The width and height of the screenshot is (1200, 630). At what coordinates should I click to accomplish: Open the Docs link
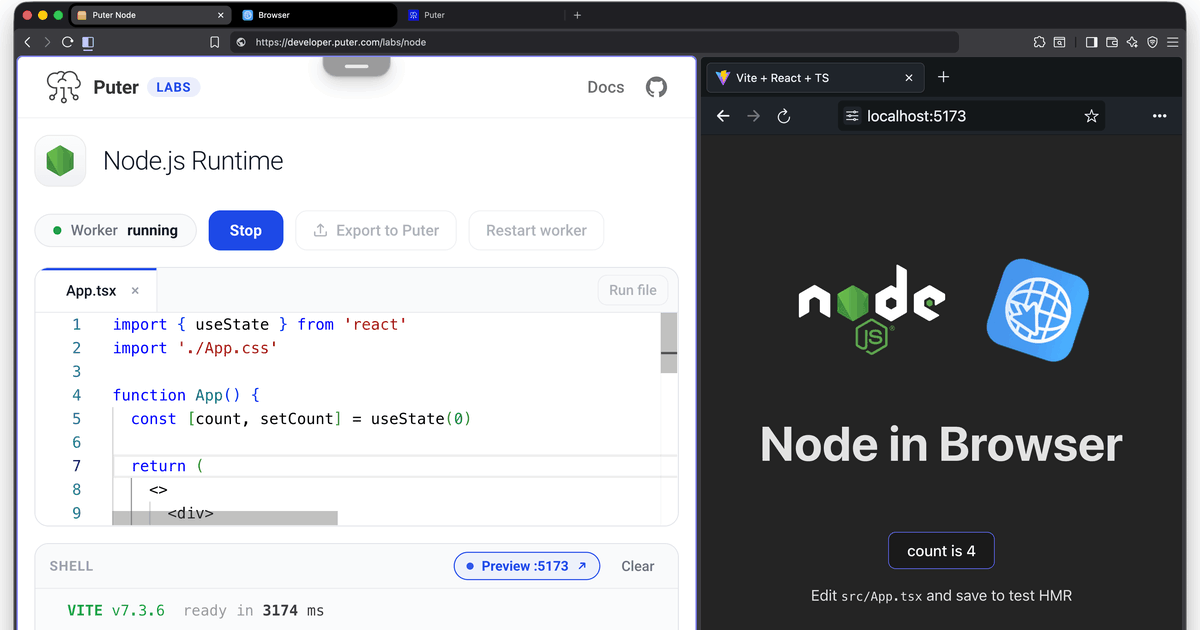point(606,87)
